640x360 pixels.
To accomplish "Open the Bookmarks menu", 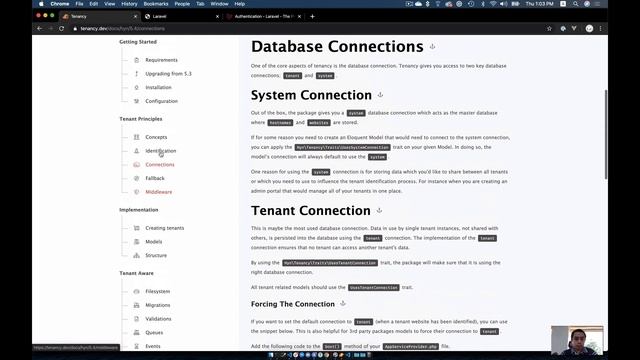I will 156,4.
